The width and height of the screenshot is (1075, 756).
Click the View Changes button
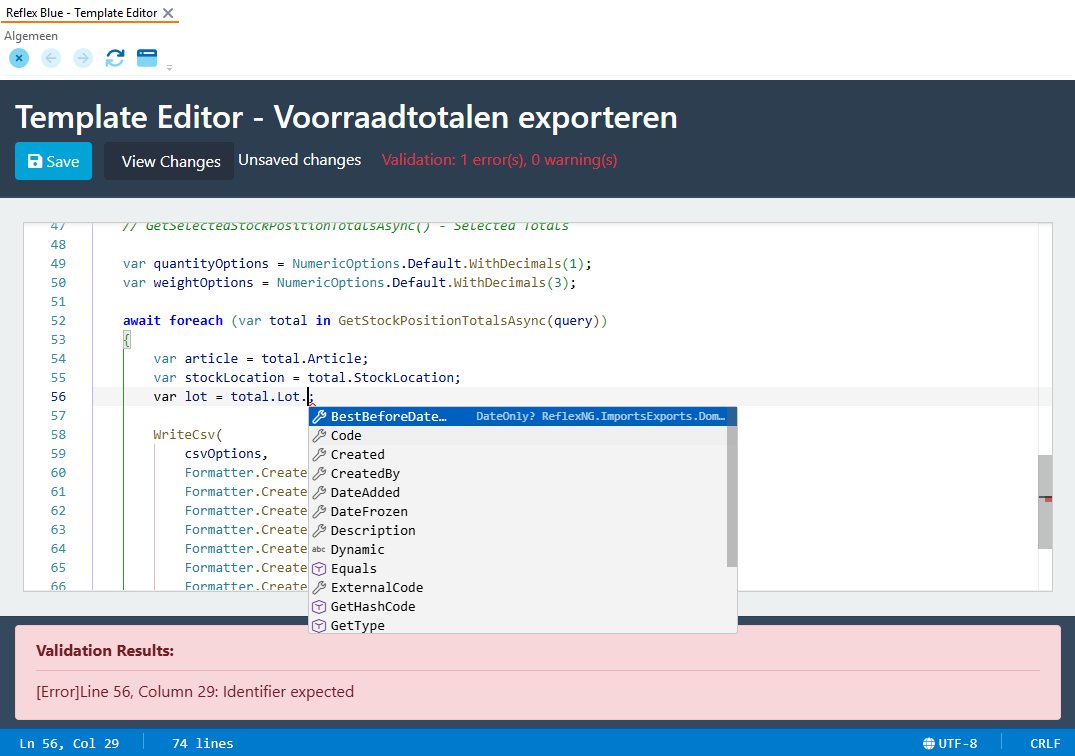coord(169,161)
